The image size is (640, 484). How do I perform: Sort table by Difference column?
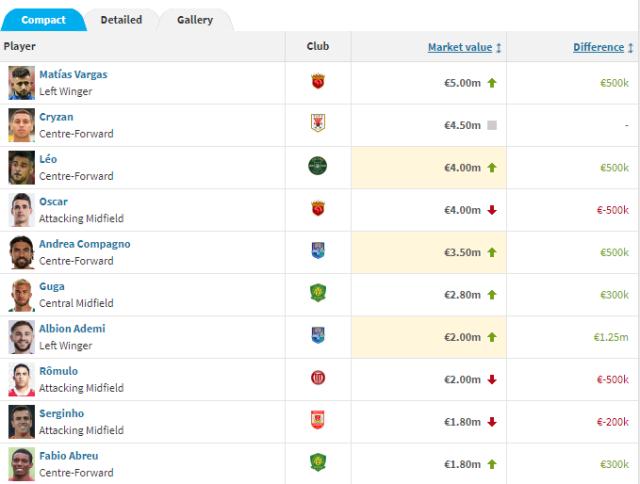598,47
